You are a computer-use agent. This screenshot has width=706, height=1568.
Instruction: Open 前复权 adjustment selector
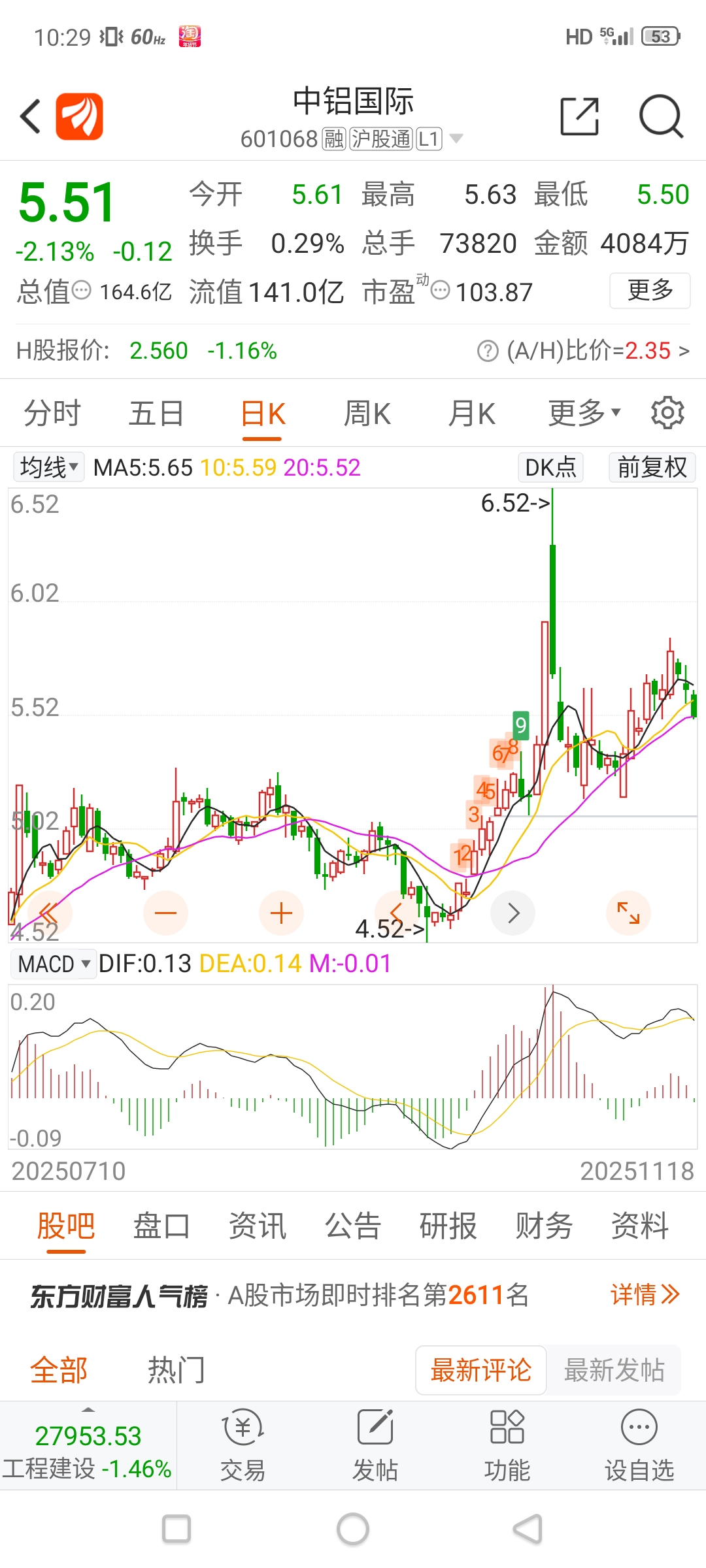(x=652, y=467)
